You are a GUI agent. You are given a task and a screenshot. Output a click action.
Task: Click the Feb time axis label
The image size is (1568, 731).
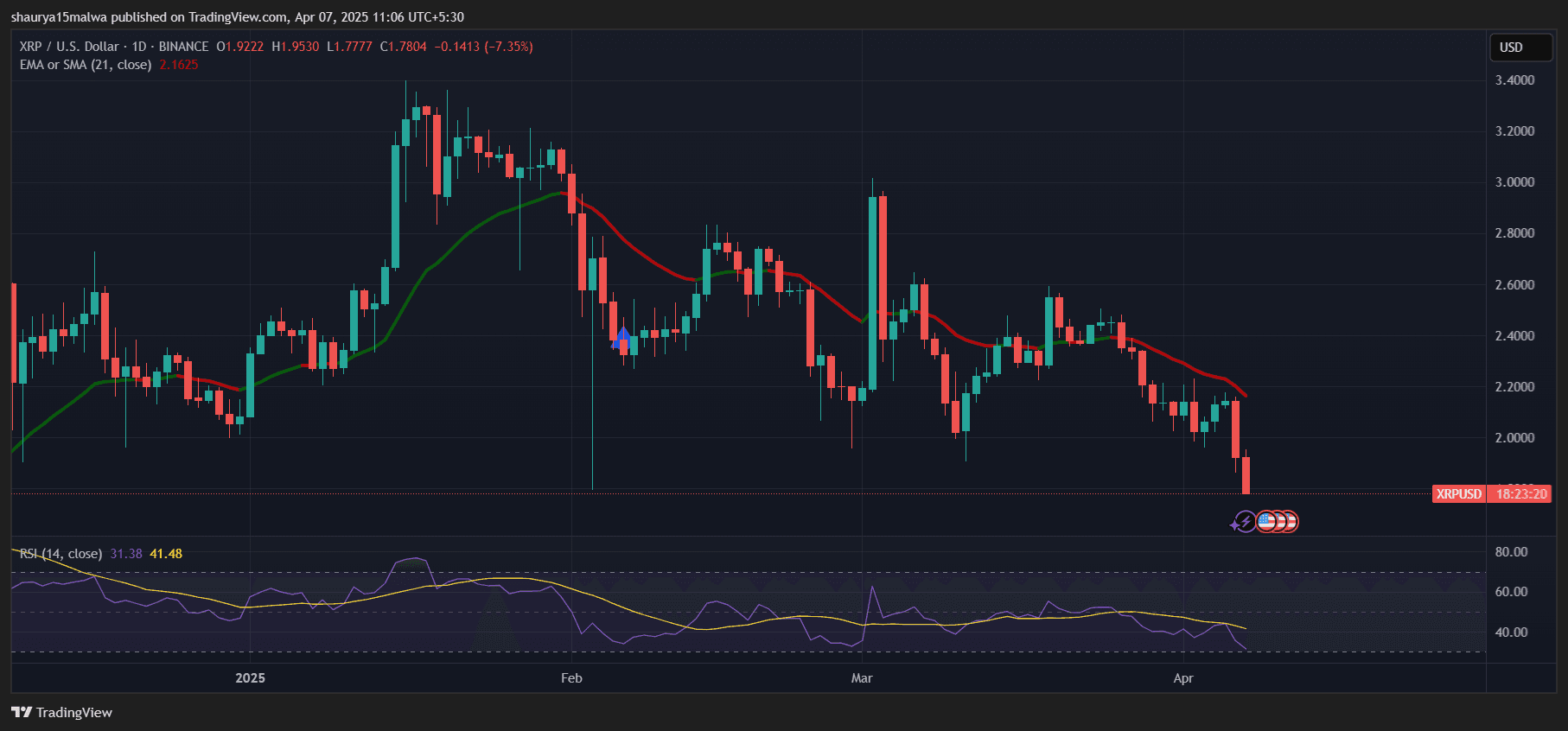(x=571, y=678)
